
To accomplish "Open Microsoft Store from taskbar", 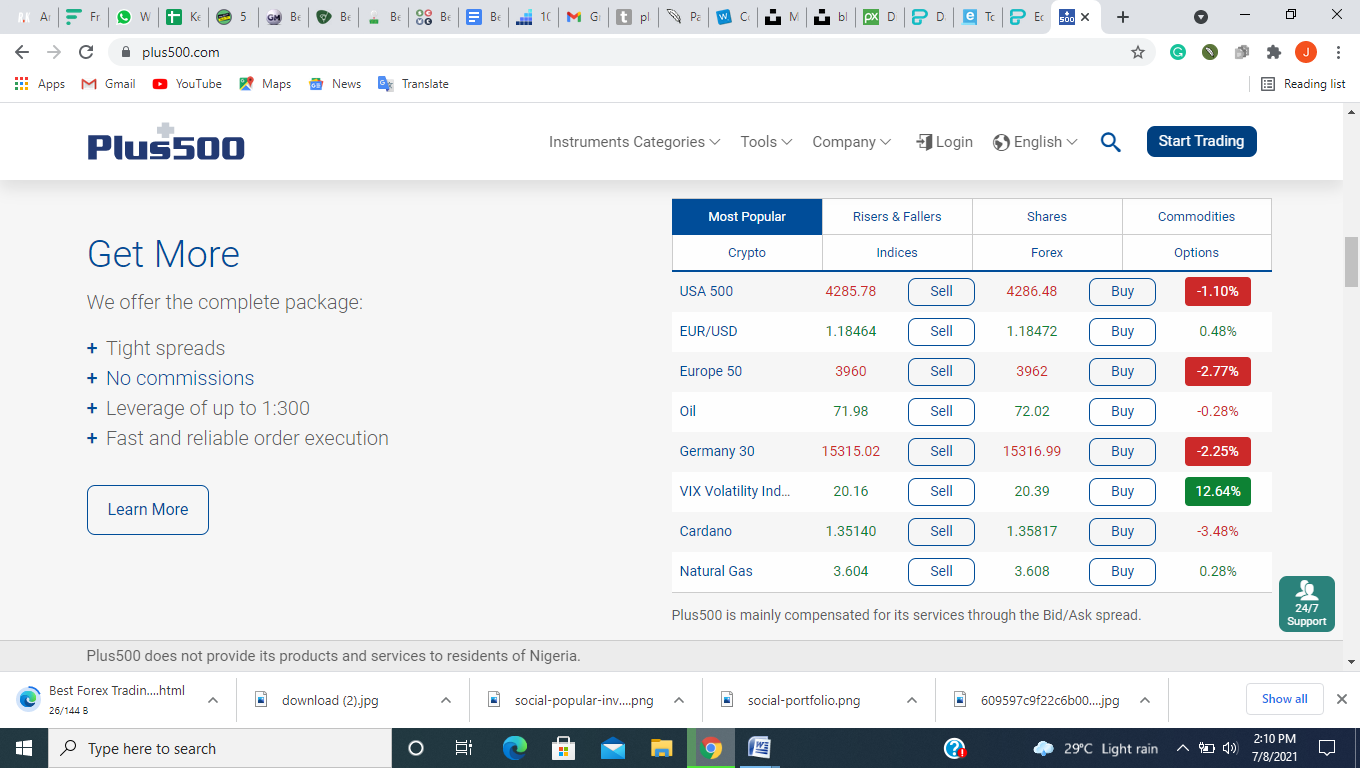I will coord(564,748).
